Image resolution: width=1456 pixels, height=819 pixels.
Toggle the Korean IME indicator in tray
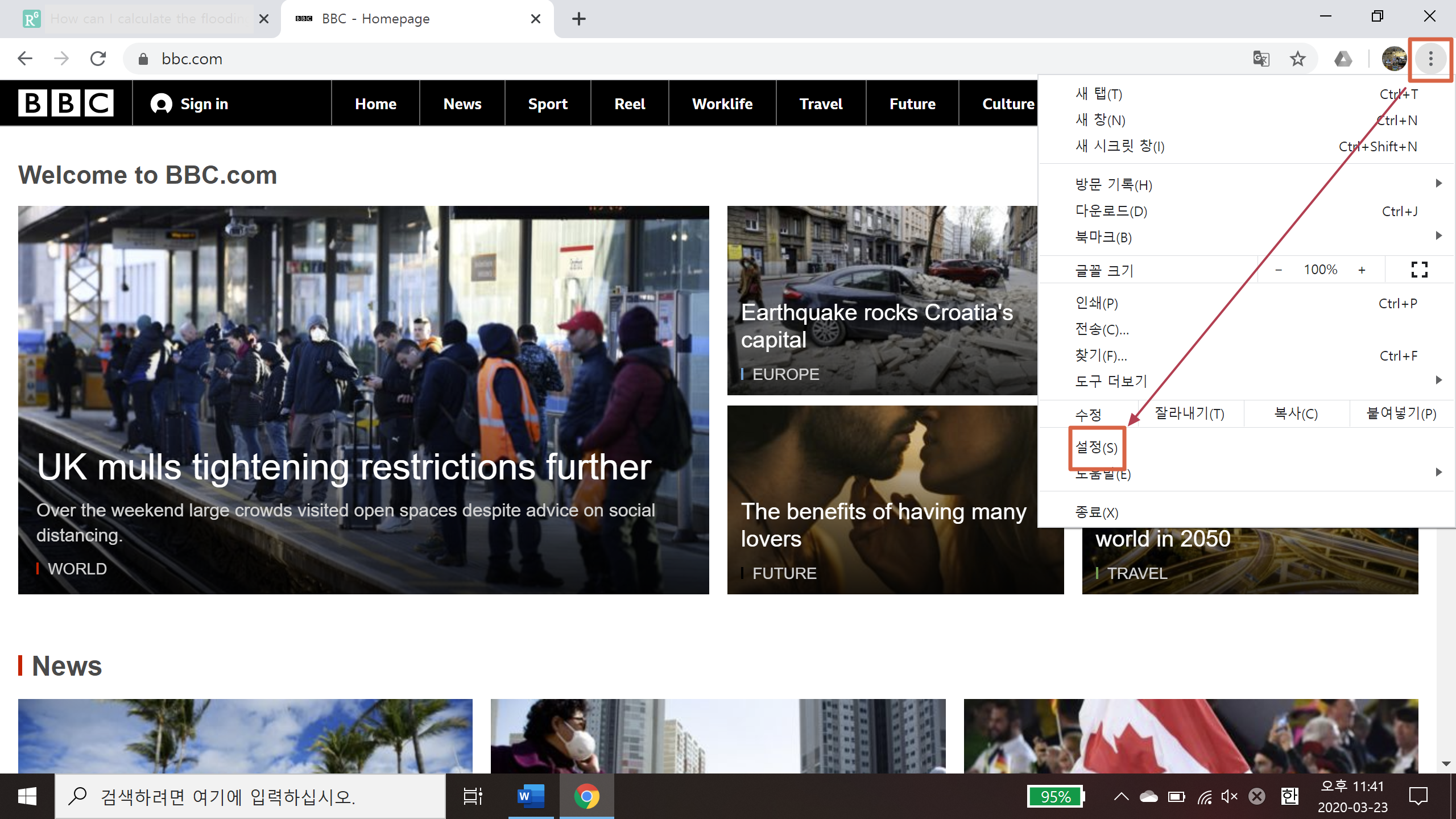[x=1289, y=796]
